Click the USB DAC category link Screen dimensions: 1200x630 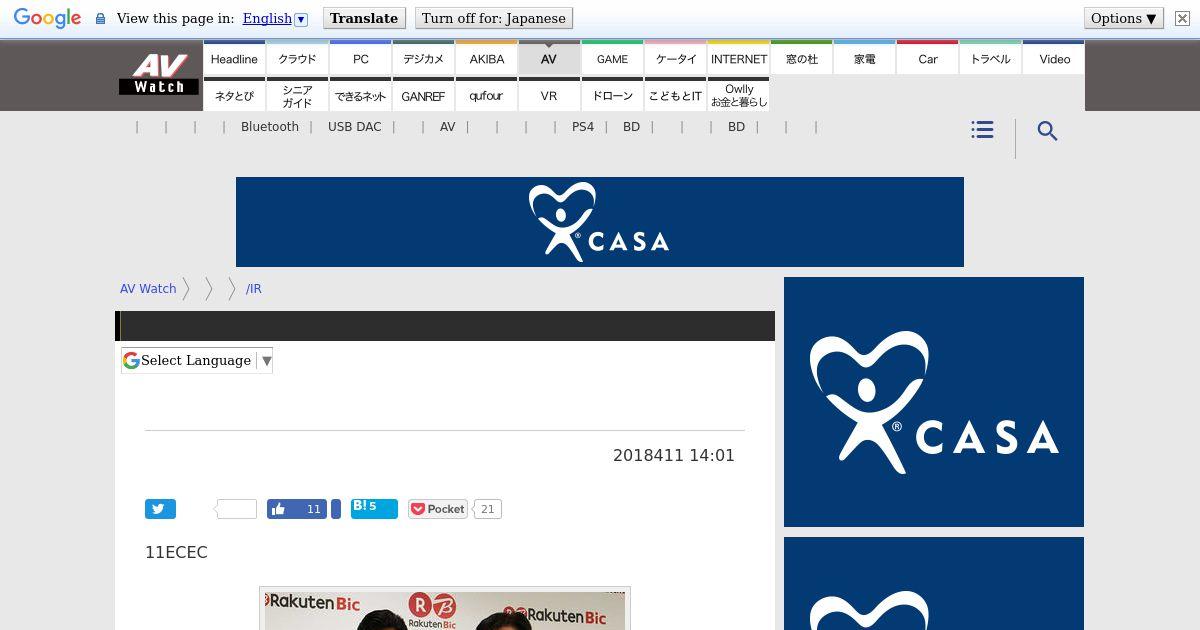(x=355, y=127)
